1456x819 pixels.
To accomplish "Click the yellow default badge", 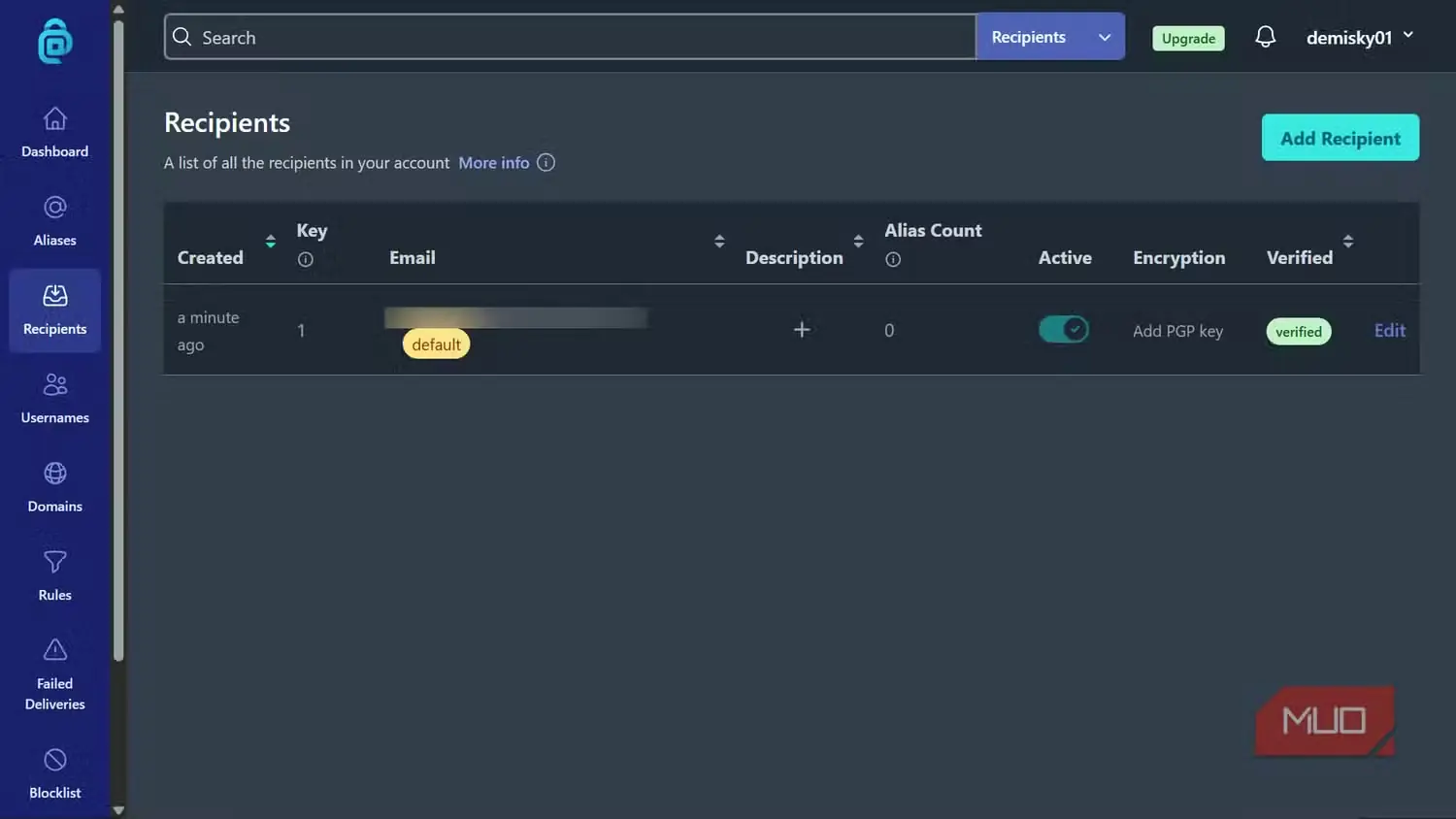I will 436,344.
